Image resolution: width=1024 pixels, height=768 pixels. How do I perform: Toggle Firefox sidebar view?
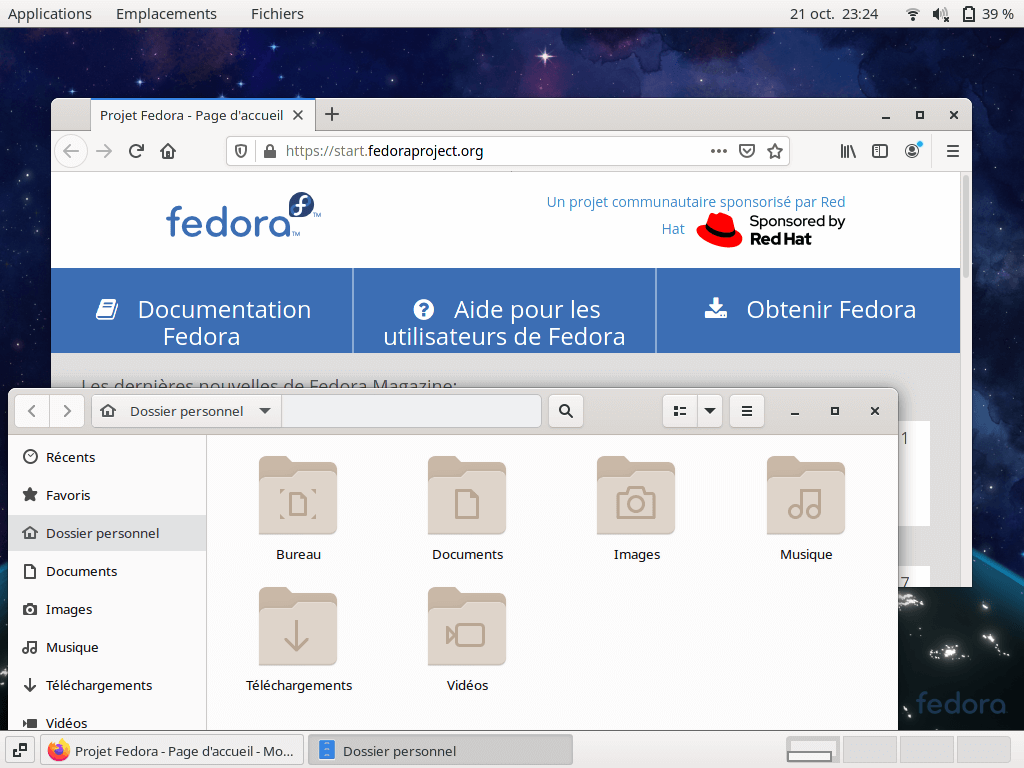tap(880, 152)
